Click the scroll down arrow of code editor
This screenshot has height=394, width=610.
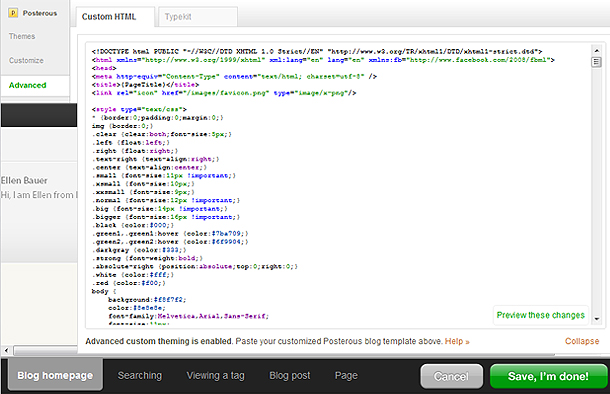[596, 319]
